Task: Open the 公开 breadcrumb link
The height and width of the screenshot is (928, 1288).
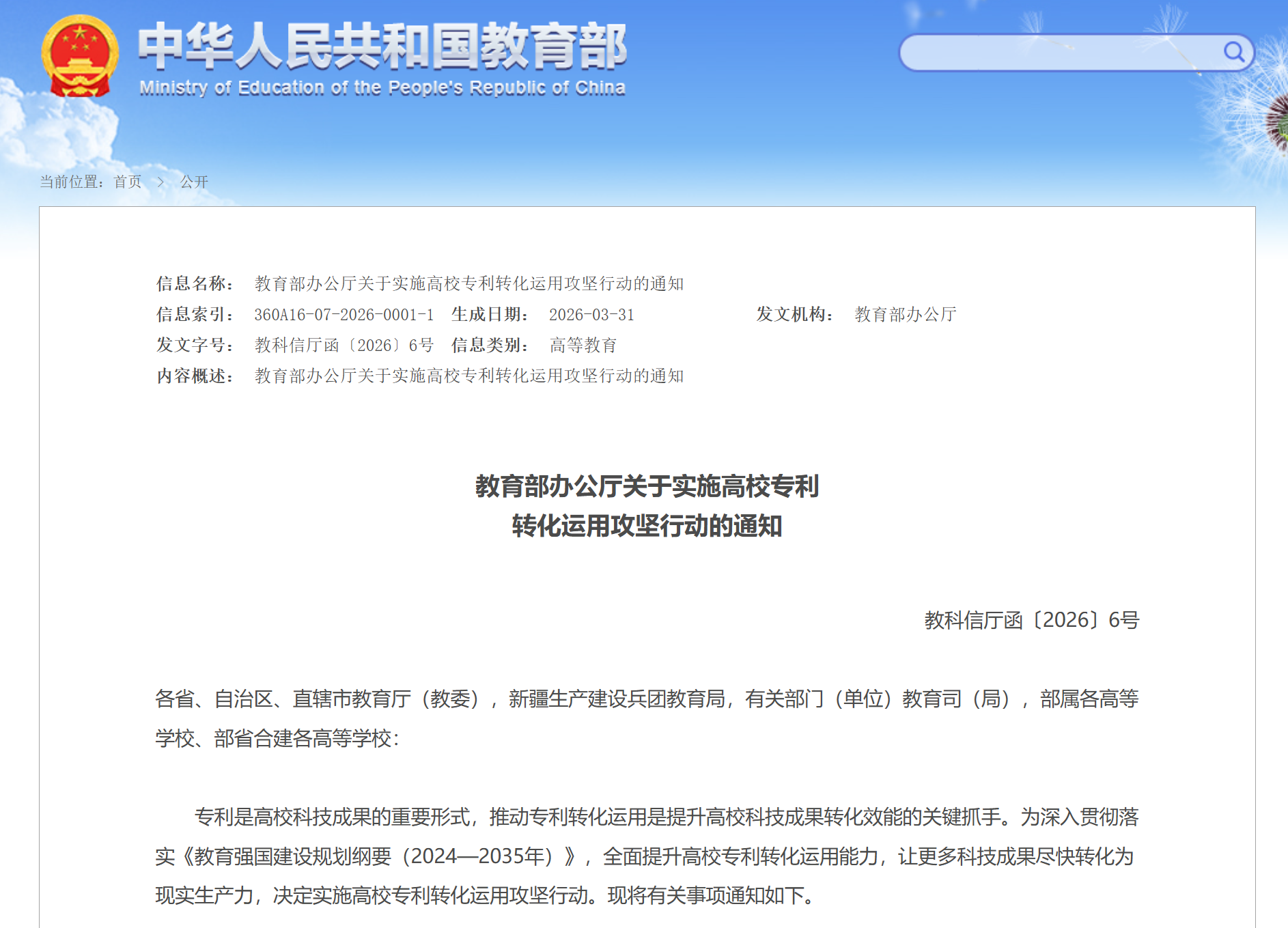Action: click(193, 182)
